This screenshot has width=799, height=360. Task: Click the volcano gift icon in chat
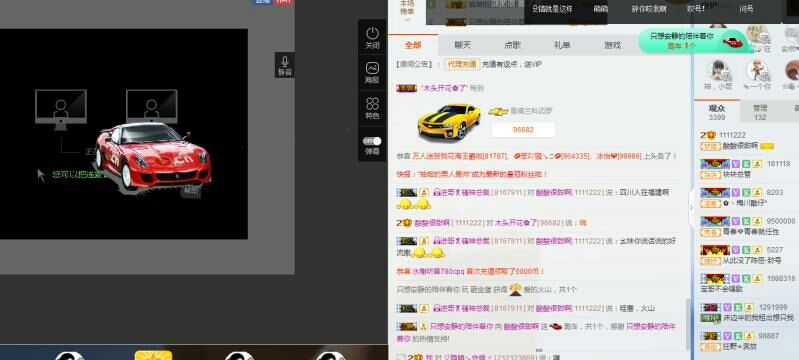[516, 289]
